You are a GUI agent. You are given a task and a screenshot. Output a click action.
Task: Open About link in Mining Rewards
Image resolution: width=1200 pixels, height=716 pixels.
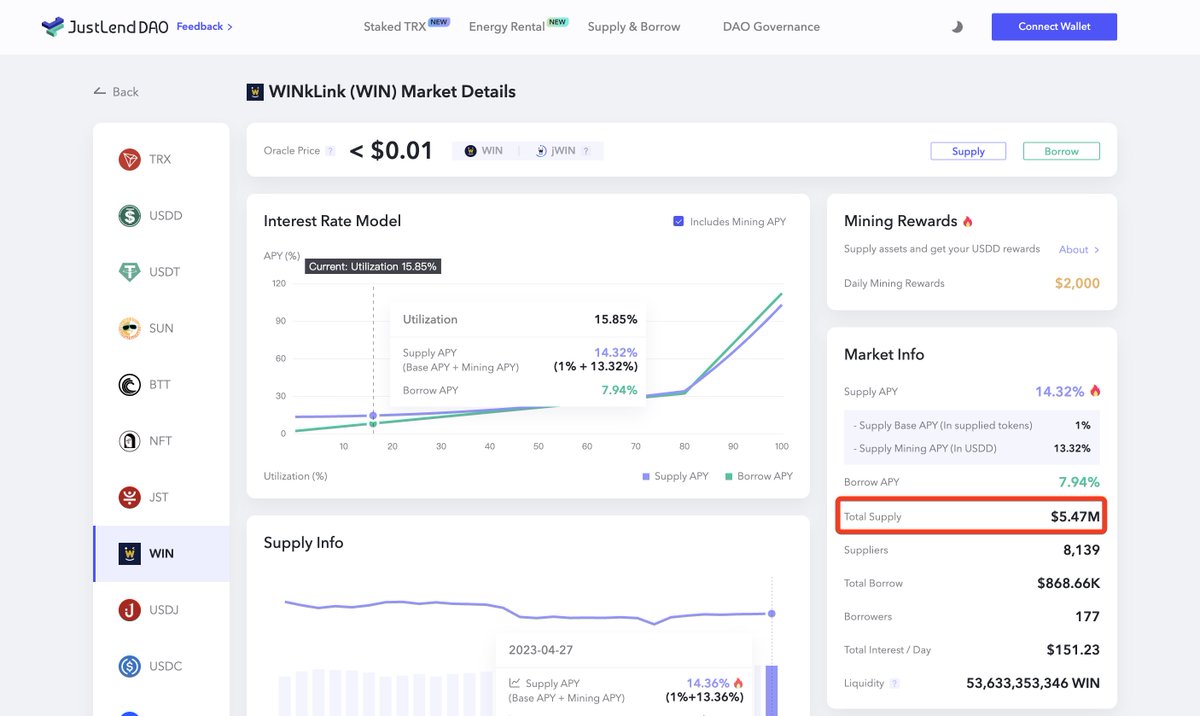click(x=1079, y=250)
